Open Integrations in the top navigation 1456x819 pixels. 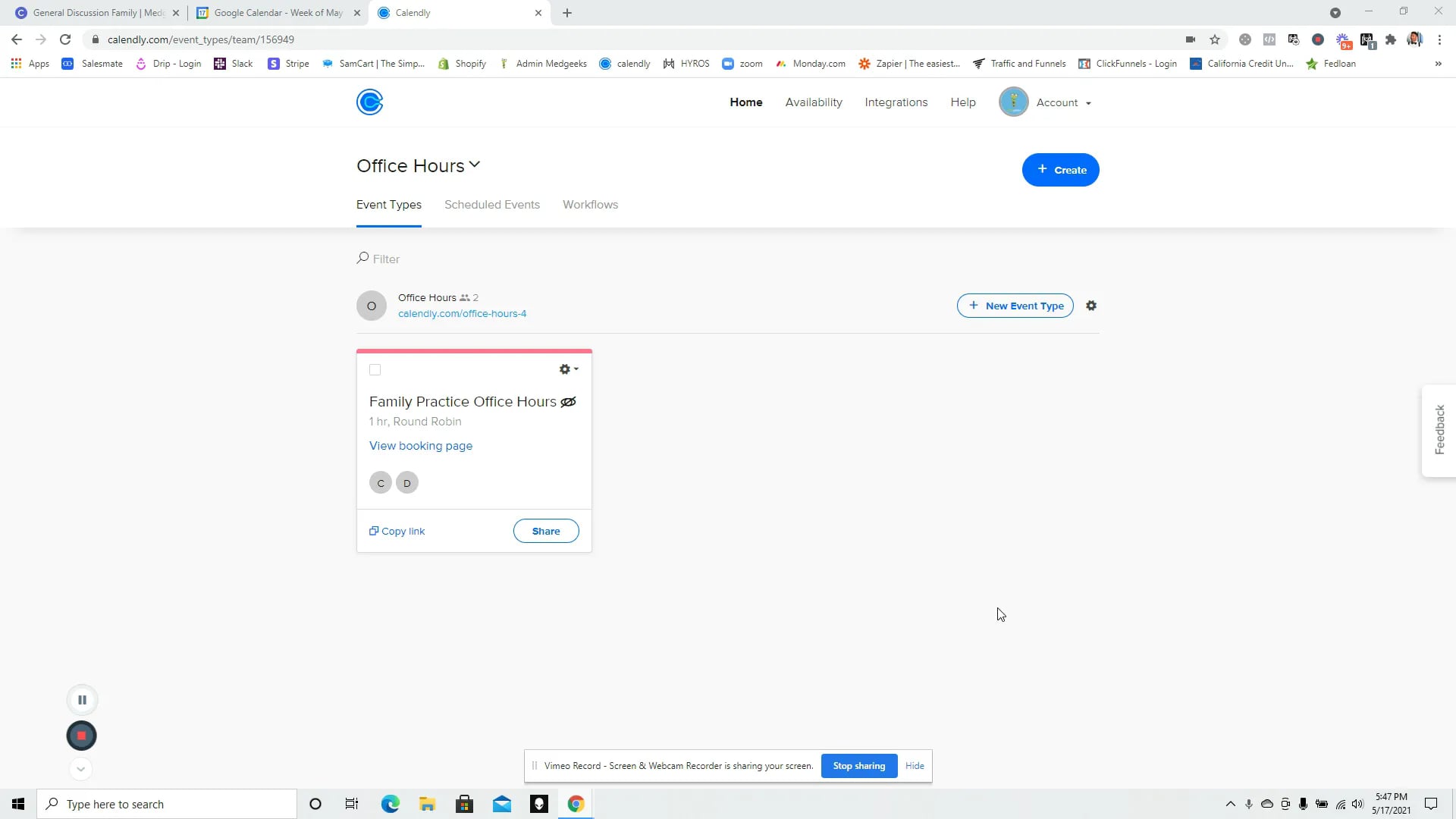tap(896, 102)
